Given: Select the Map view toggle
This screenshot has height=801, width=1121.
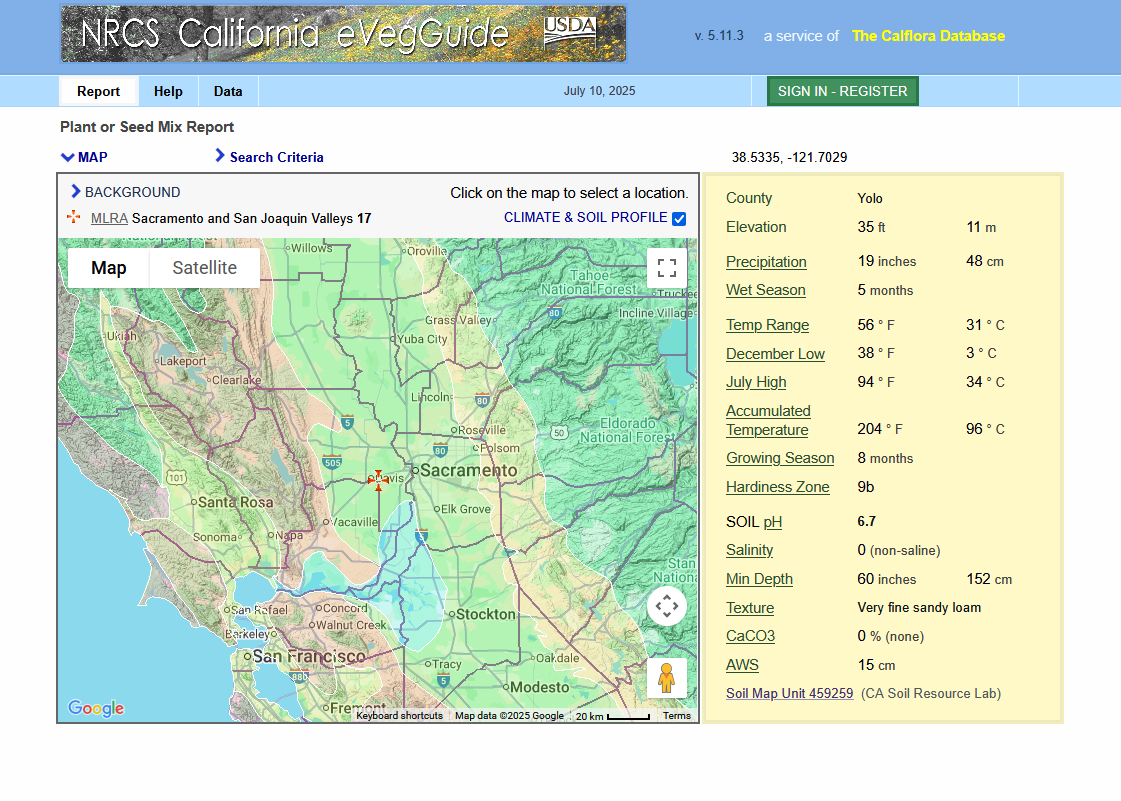Looking at the screenshot, I should tap(109, 268).
